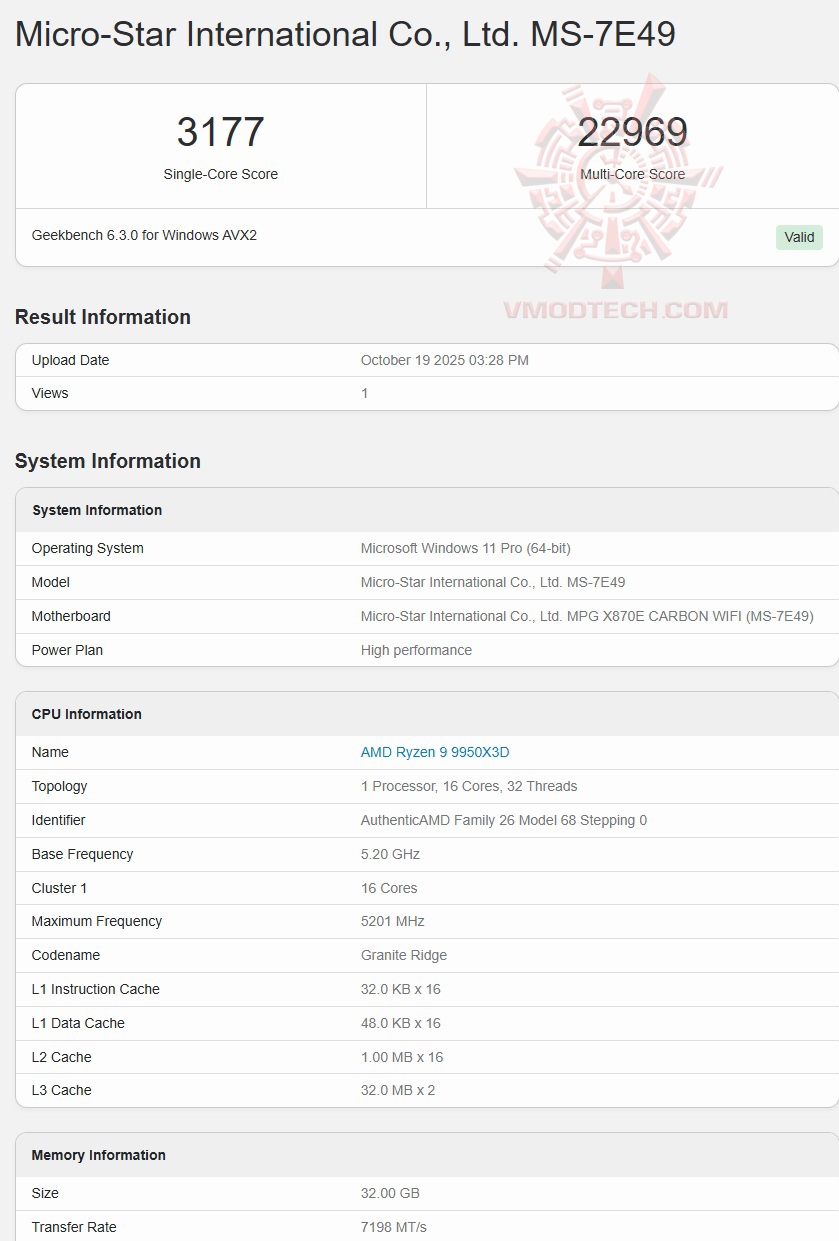Select the High performance power plan value
Viewport: 839px width, 1241px height.
pos(416,650)
